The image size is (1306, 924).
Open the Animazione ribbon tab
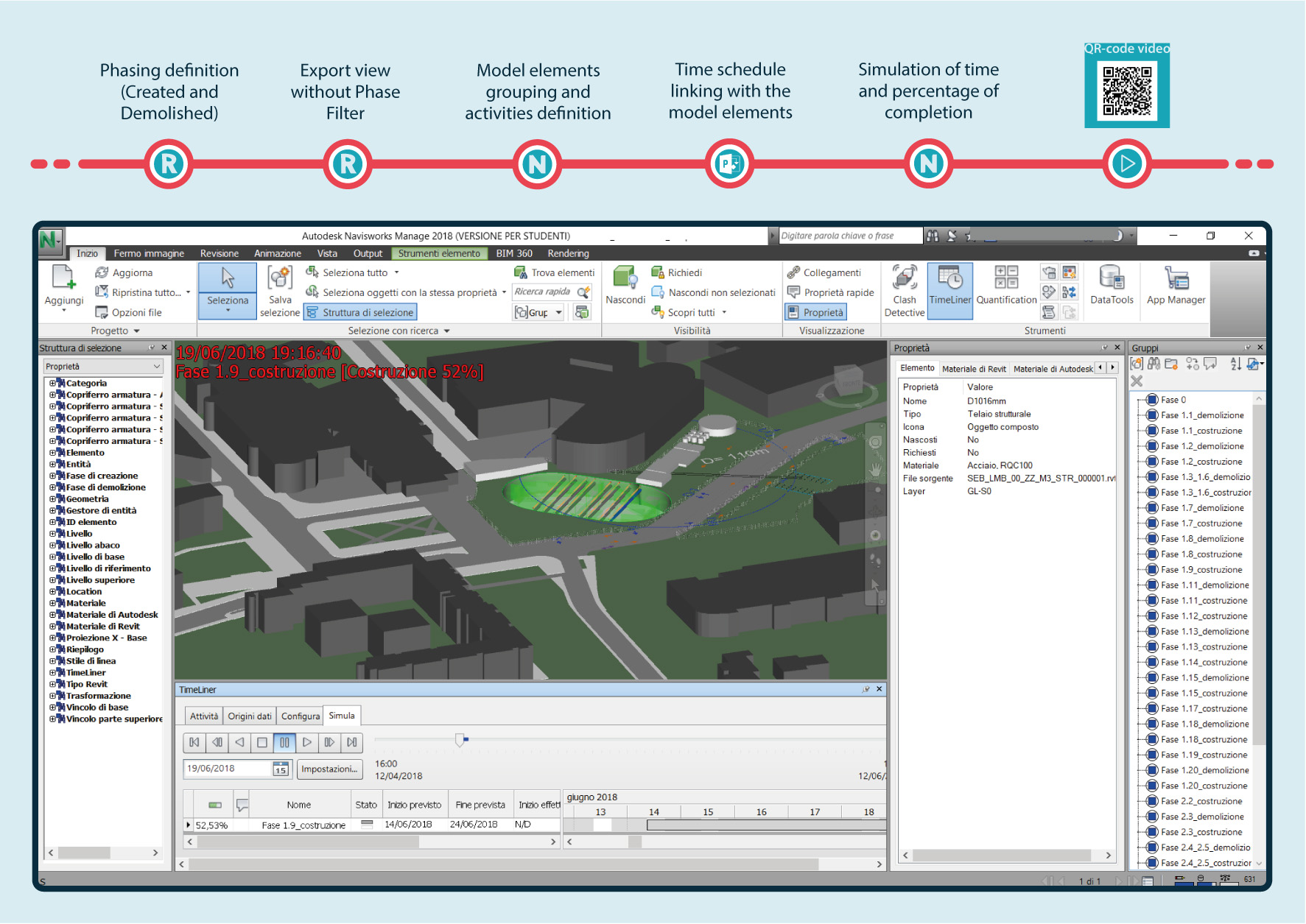[278, 253]
